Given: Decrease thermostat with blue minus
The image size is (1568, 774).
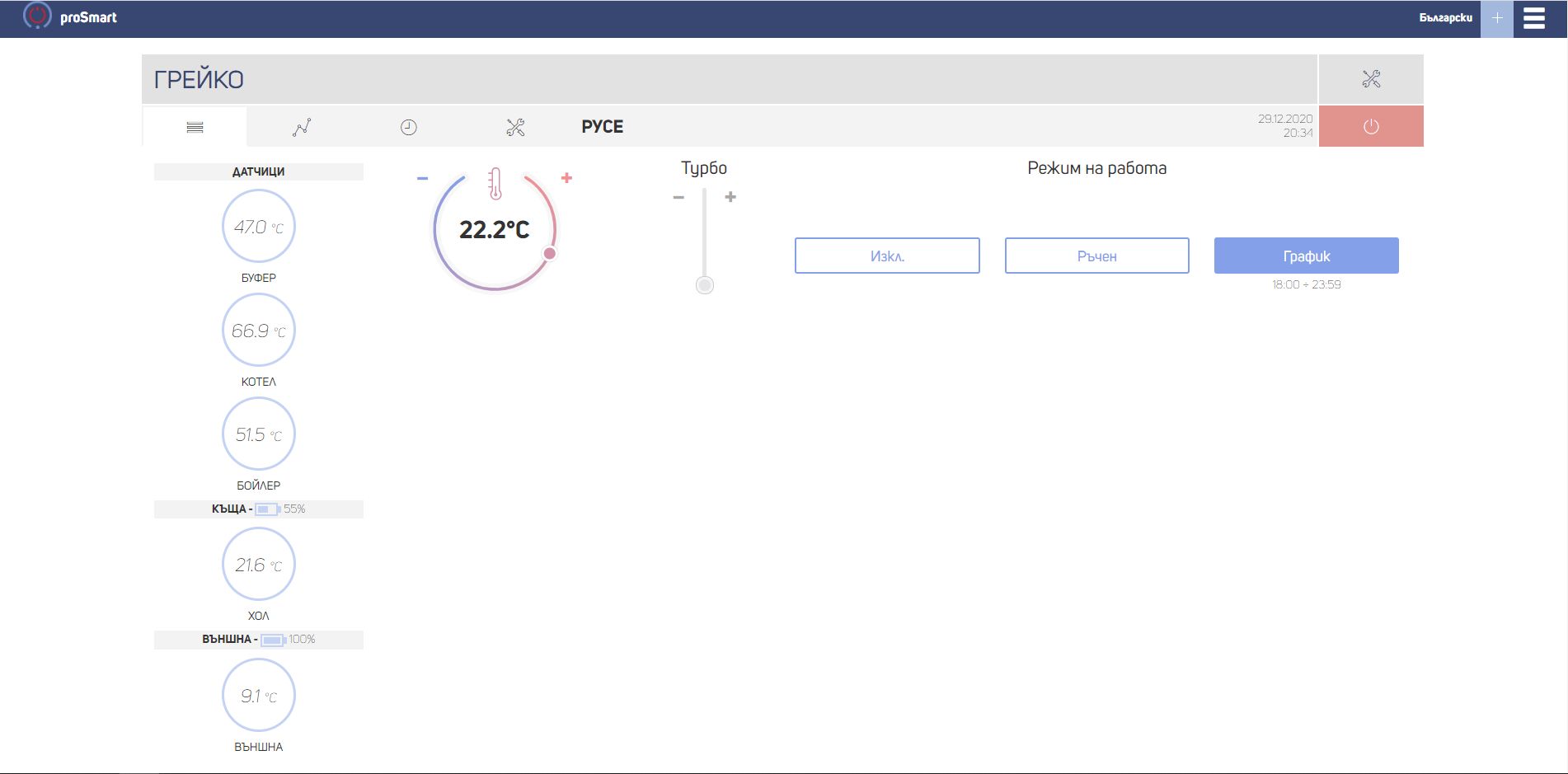Looking at the screenshot, I should (x=422, y=178).
